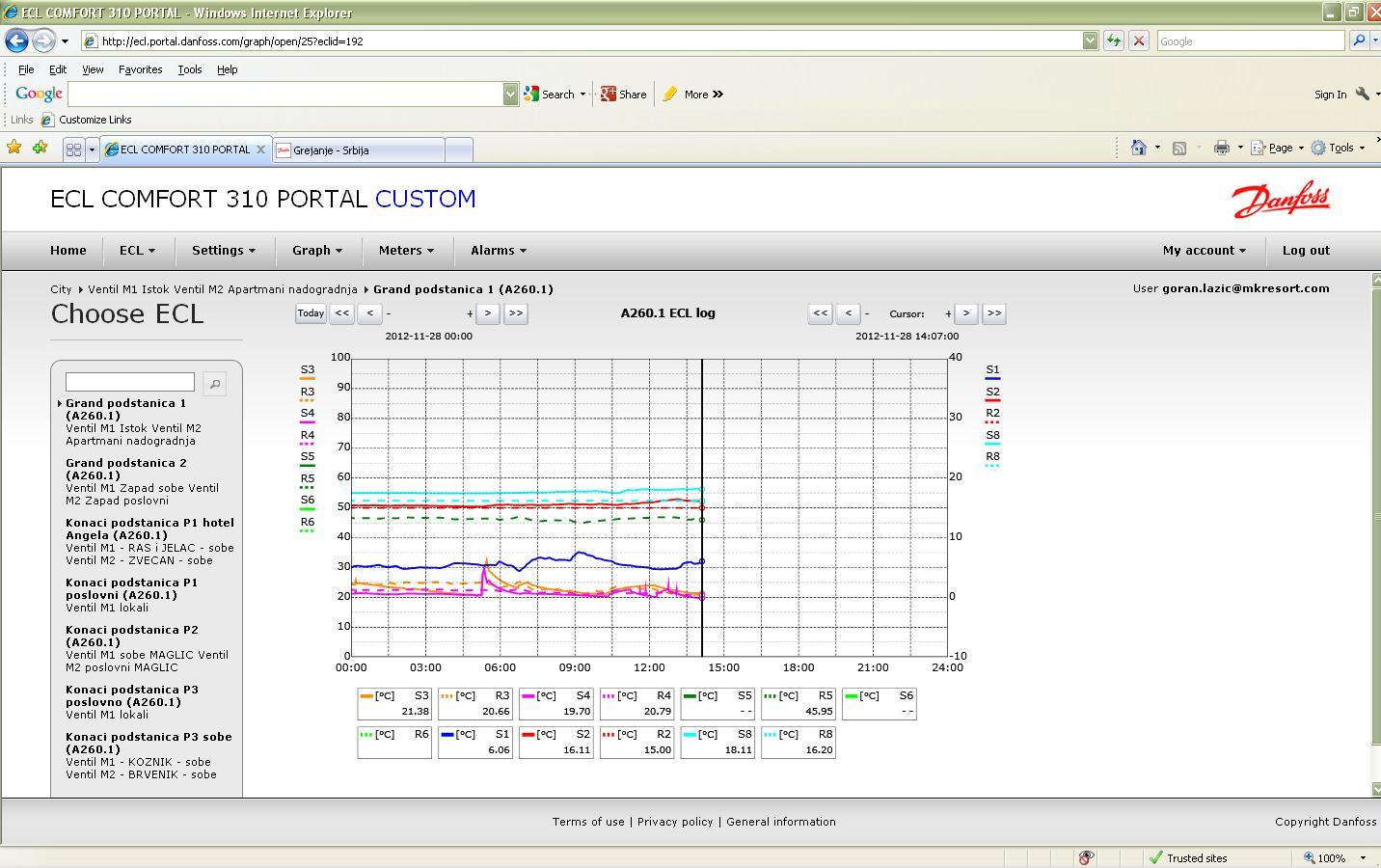The image size is (1381, 868).
Task: Click the Danfoss logo
Action: coord(1281,200)
